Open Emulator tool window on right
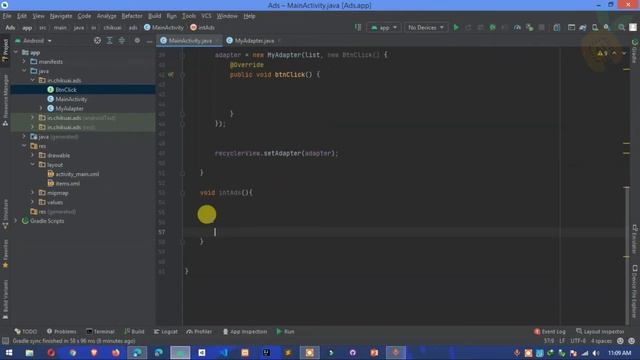The height and width of the screenshot is (360, 640). click(635, 239)
